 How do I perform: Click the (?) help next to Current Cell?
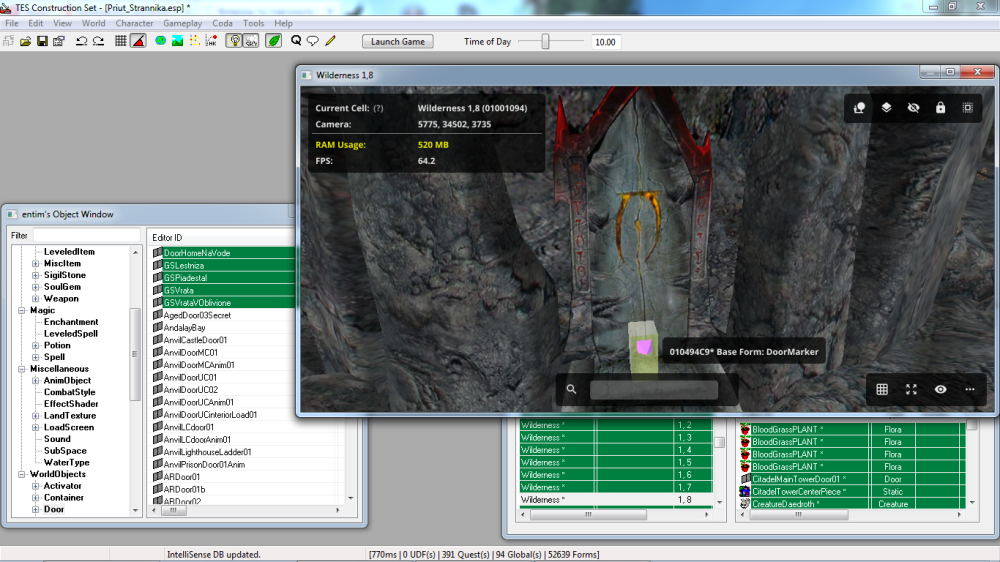[378, 108]
